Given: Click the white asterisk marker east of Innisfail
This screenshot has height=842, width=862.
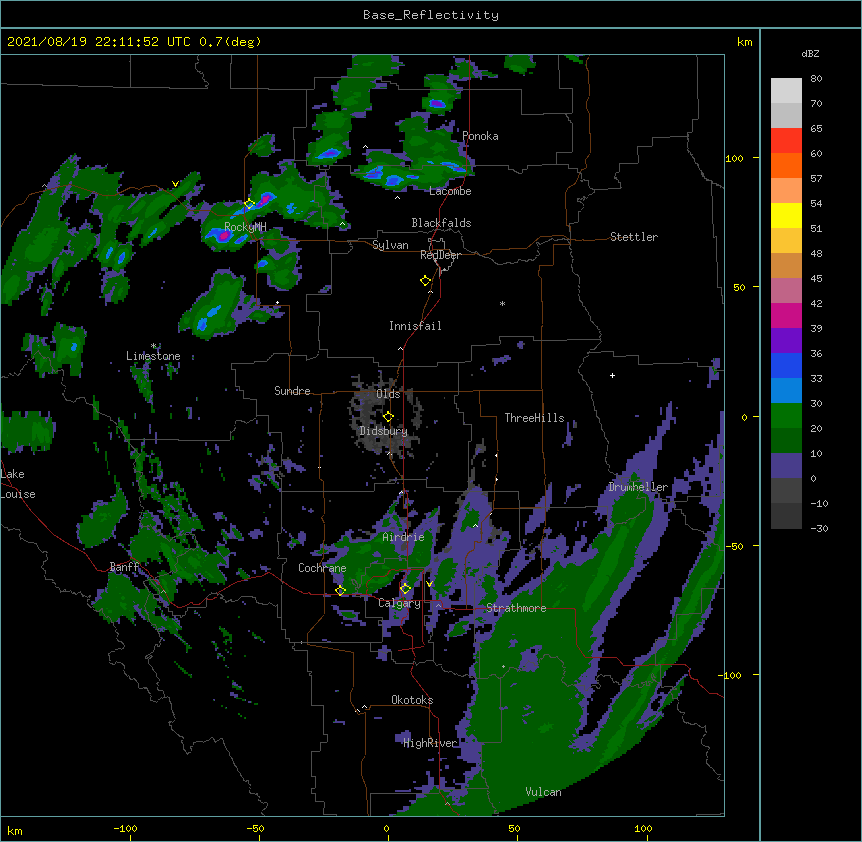Looking at the screenshot, I should pos(502,303).
